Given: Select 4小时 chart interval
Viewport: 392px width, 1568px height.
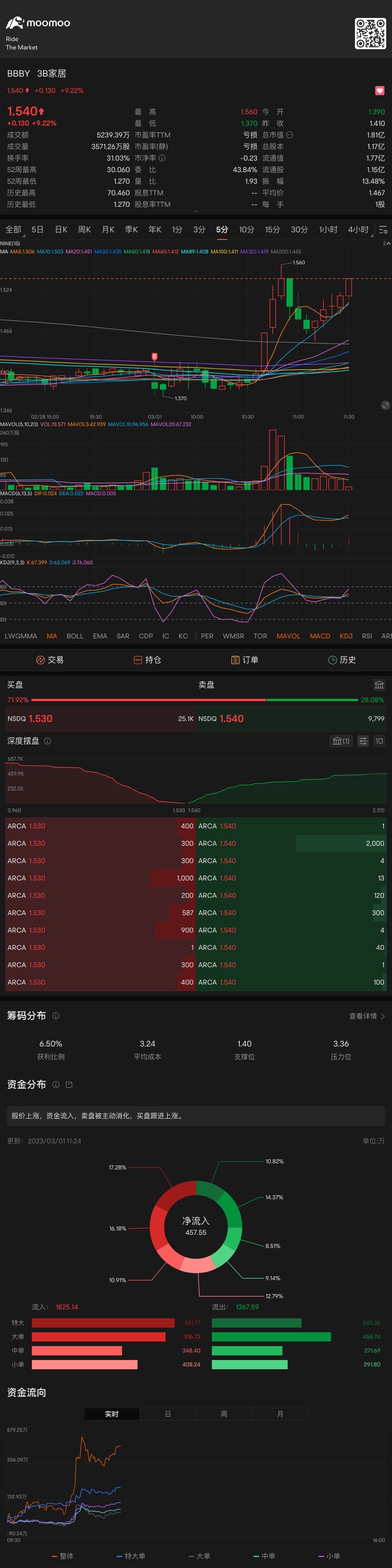Looking at the screenshot, I should 359,229.
